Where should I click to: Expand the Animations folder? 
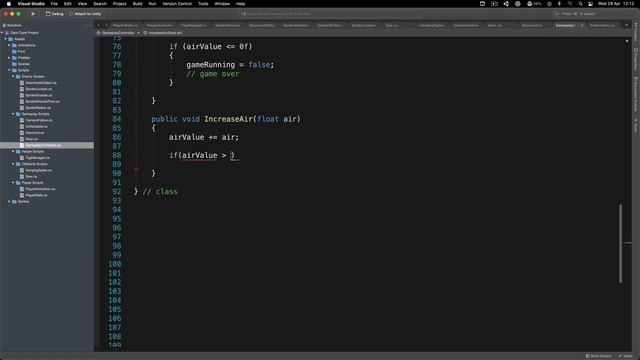pos(9,45)
